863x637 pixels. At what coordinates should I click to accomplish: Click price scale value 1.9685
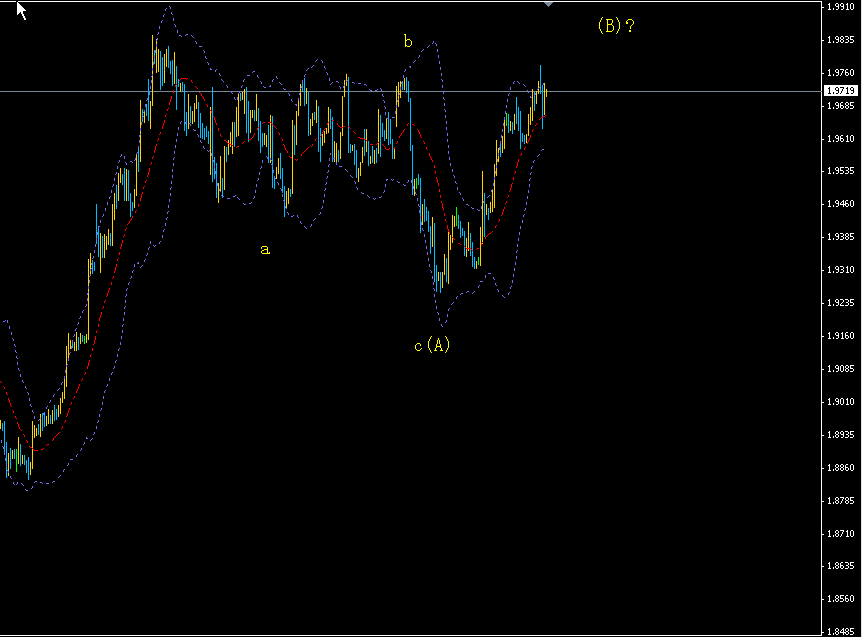(x=841, y=105)
